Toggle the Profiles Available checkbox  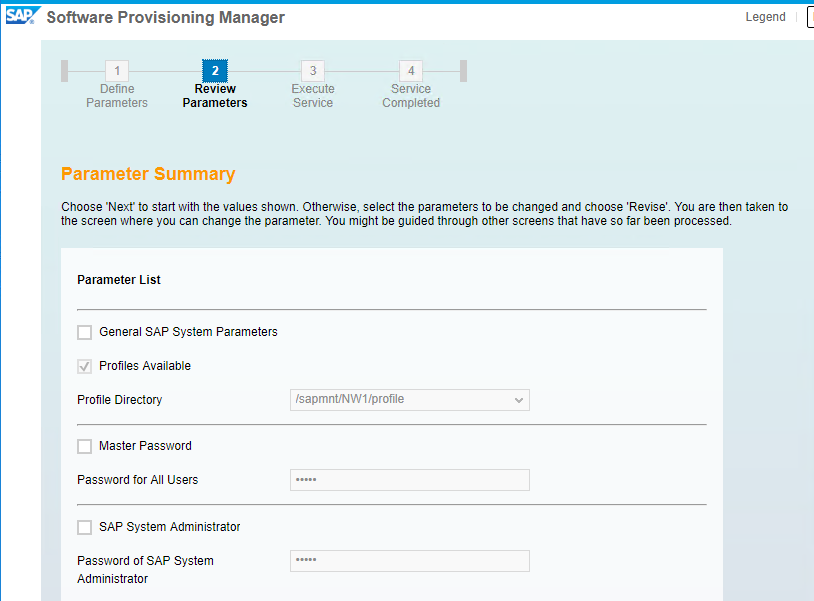(85, 366)
